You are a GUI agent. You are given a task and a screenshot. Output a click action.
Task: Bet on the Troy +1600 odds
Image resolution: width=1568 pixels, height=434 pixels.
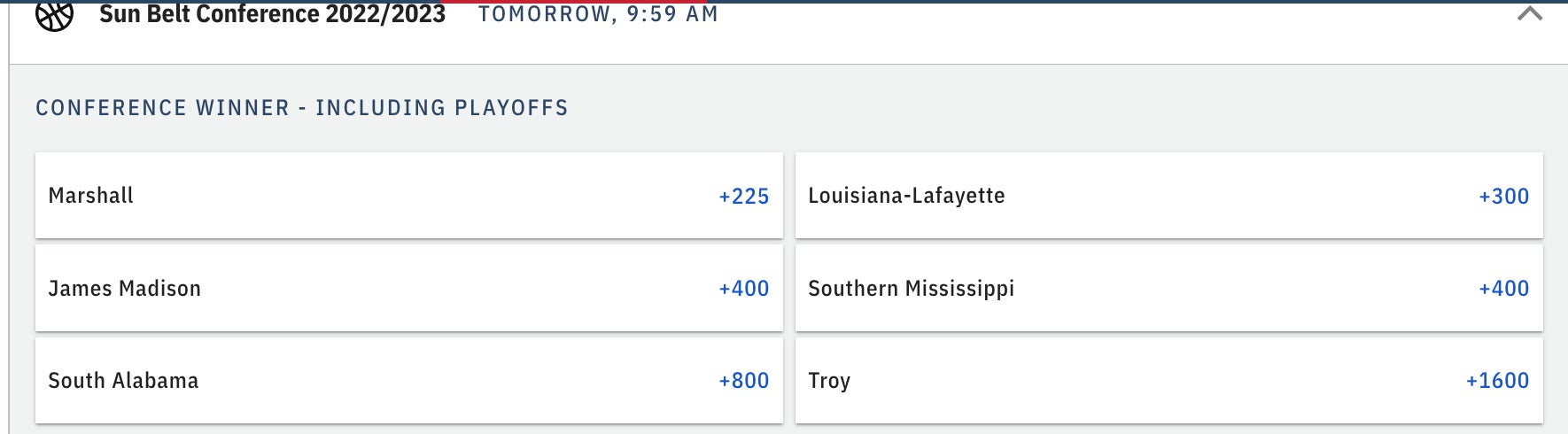(x=1497, y=380)
